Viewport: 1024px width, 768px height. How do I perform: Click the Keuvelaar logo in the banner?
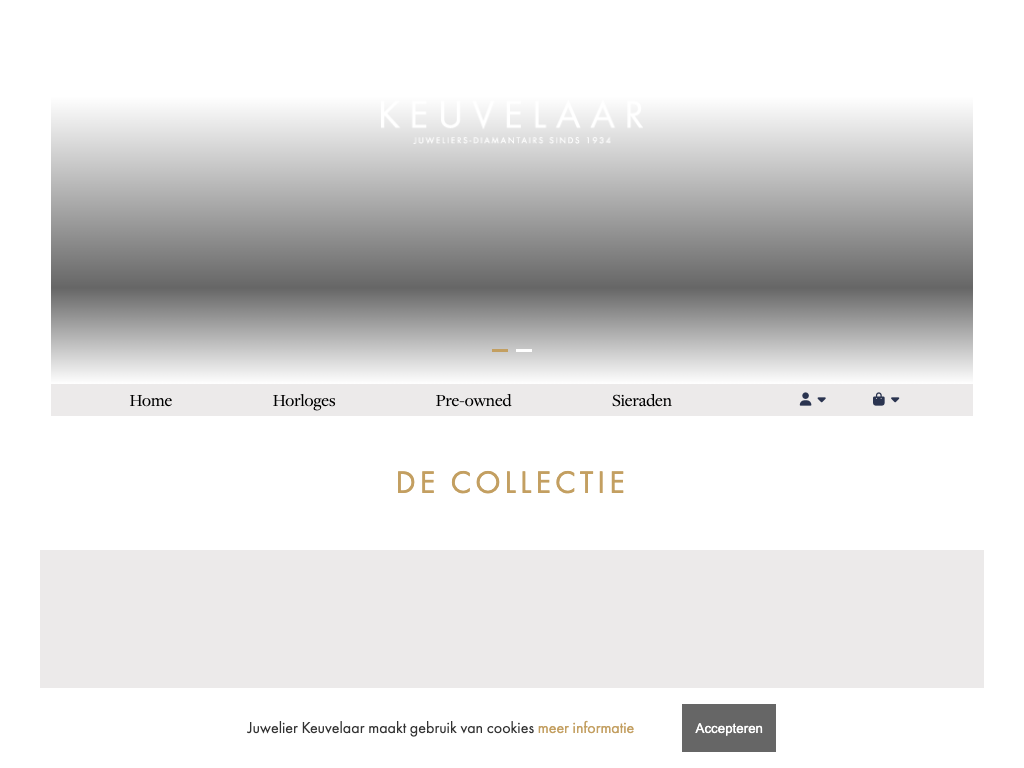point(512,121)
